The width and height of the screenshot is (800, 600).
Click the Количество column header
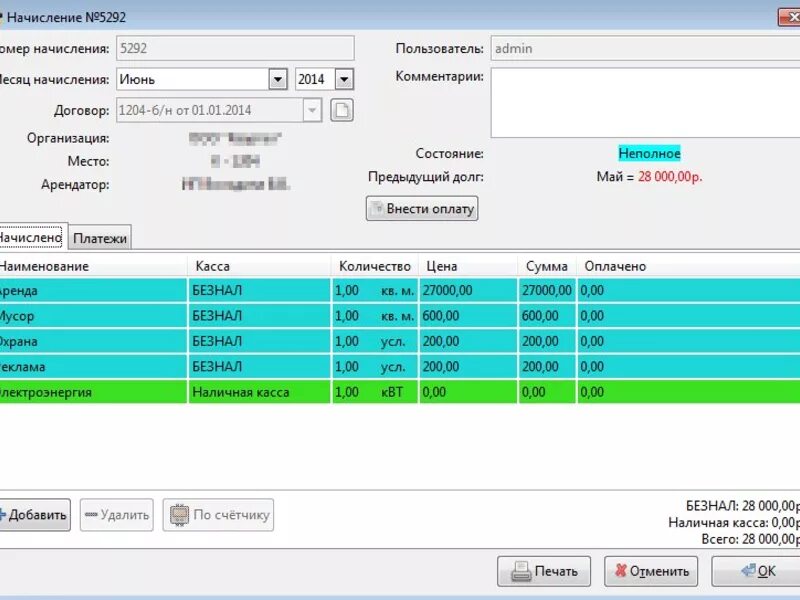point(375,266)
